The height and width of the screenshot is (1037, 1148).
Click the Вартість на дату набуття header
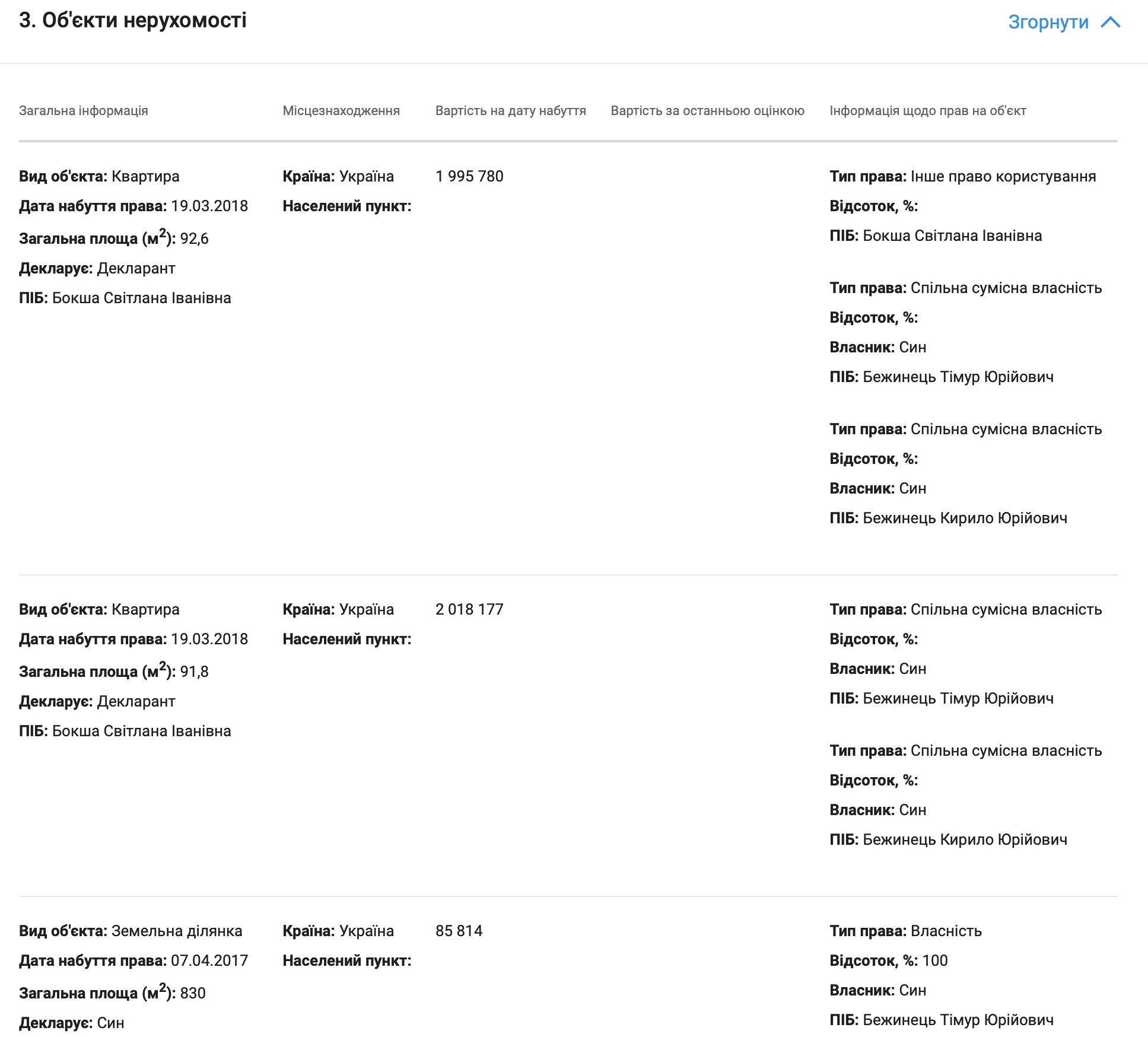tap(511, 110)
